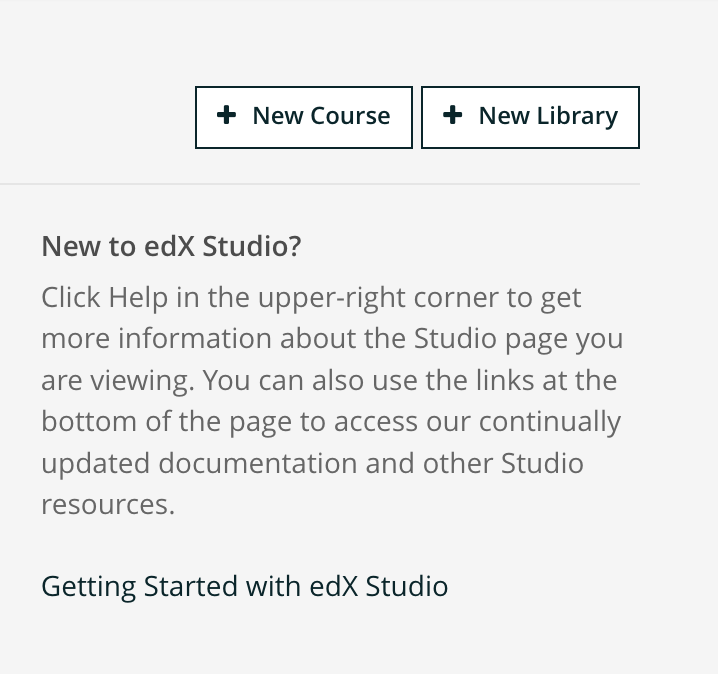Click the horizontal divider below the buttons
This screenshot has width=718, height=674.
click(320, 184)
